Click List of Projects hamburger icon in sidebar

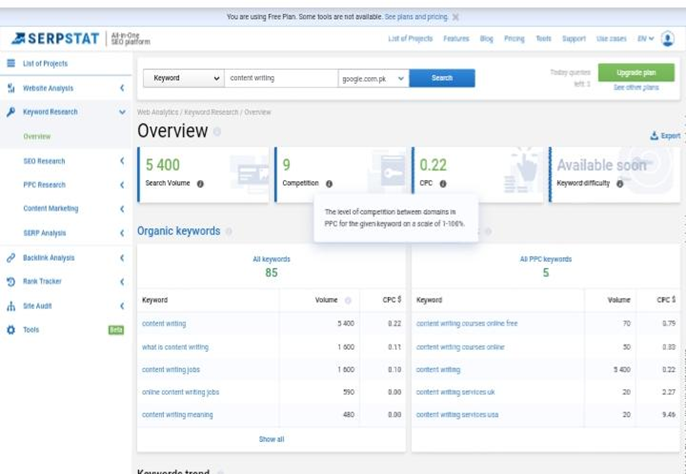coord(11,63)
